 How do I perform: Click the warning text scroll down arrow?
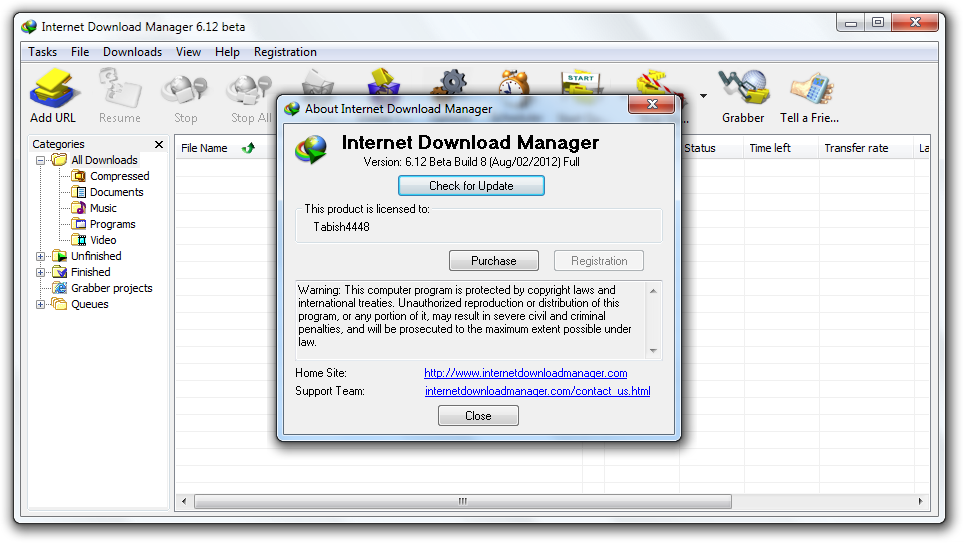point(653,351)
